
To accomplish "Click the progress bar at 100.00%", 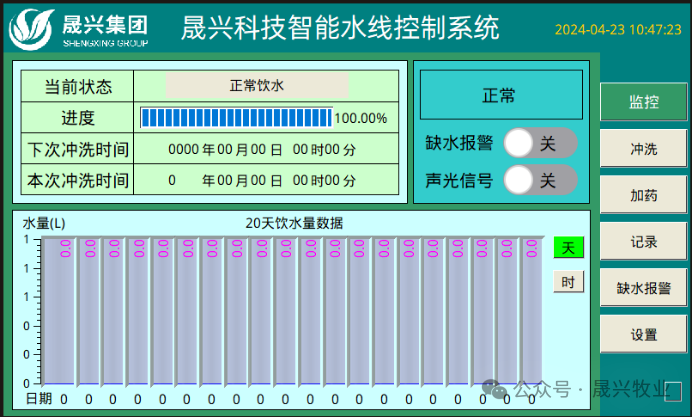I will (x=236, y=118).
